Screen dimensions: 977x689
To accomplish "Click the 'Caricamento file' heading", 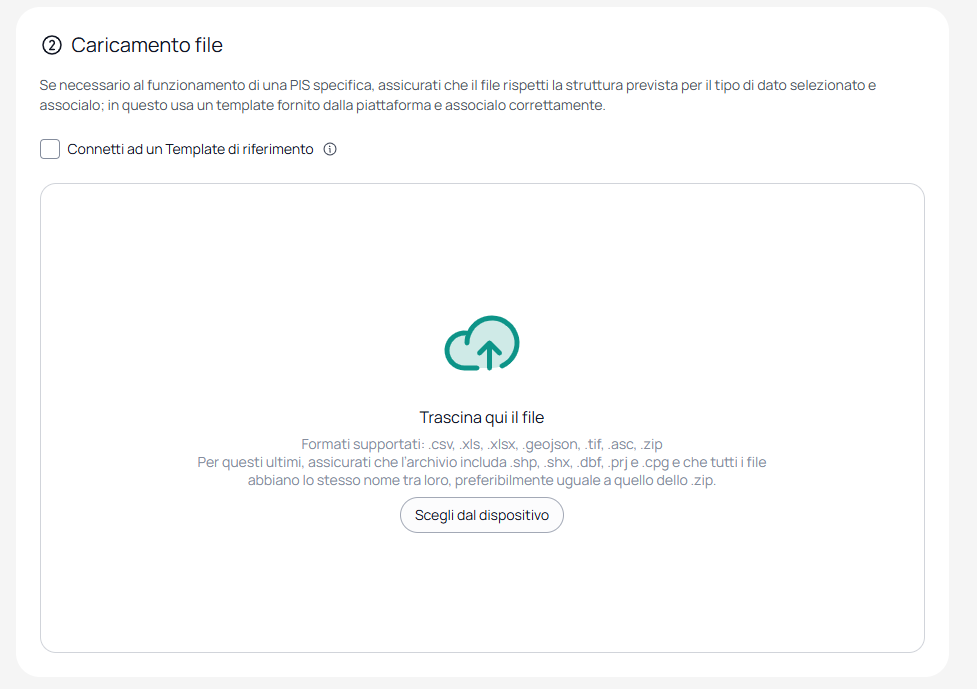I will click(x=146, y=45).
